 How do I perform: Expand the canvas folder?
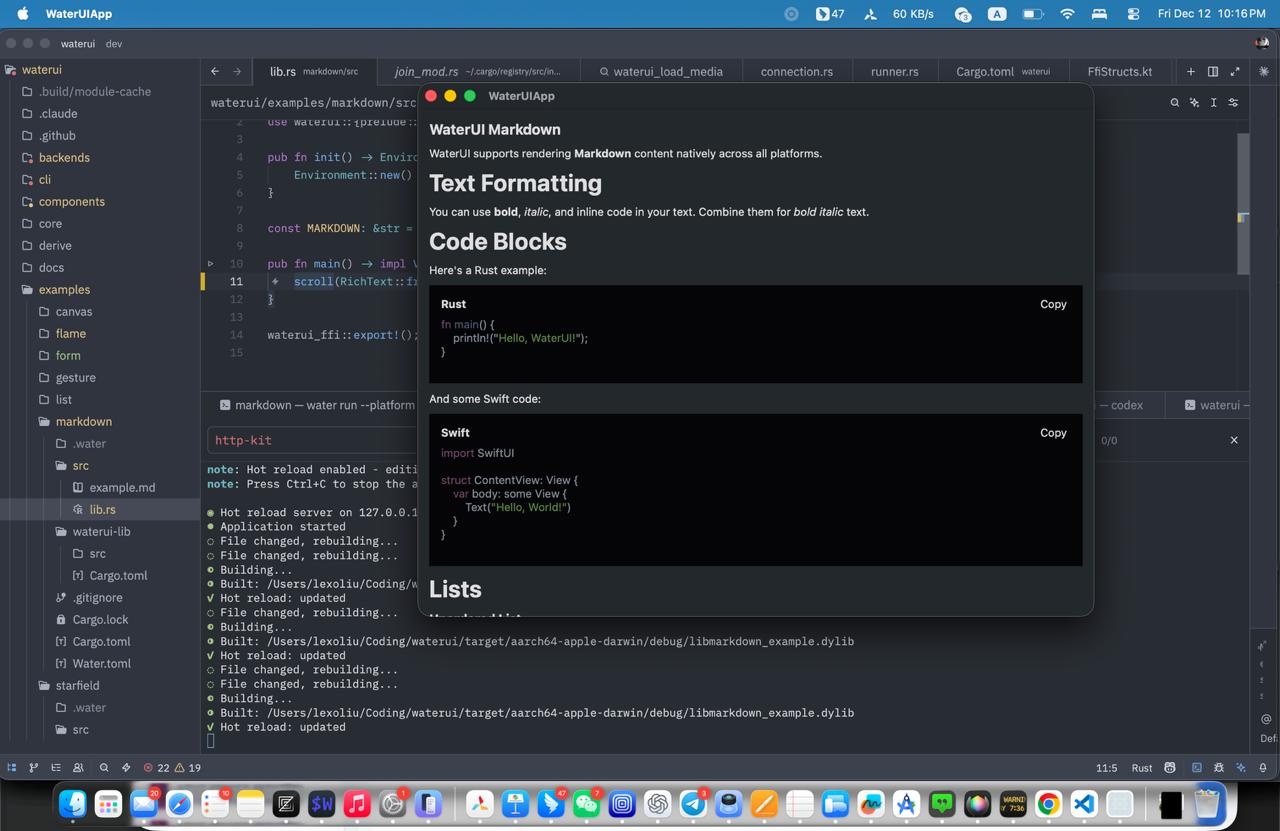point(100,312)
